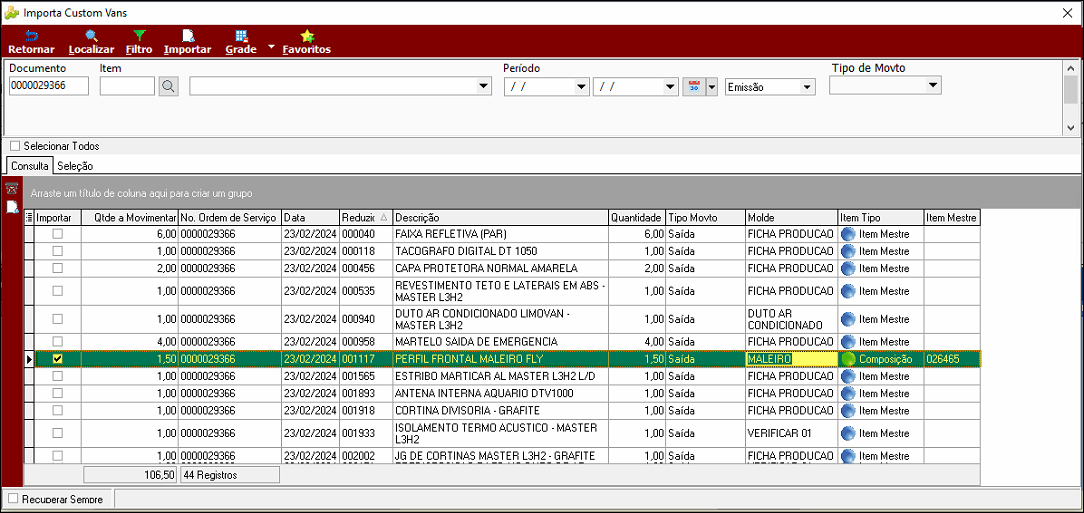Switch to the Seleção tab
Viewport: 1084px width, 513px height.
tap(75, 166)
